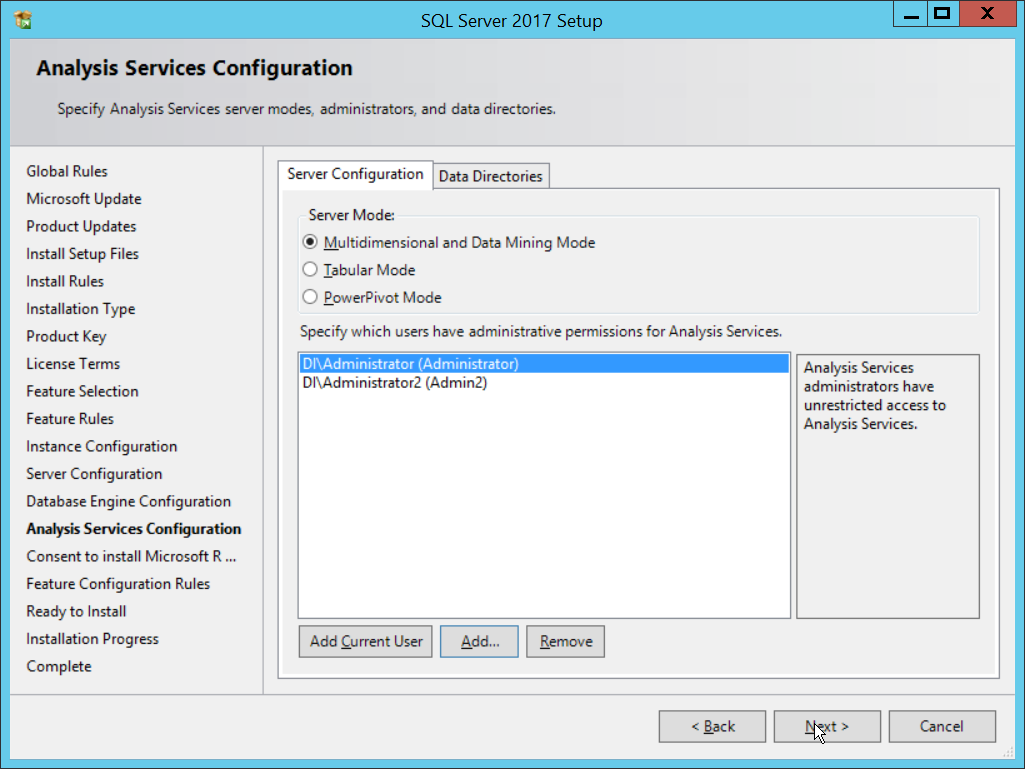Switch to the Data Directories tab
This screenshot has width=1025, height=769.
click(x=490, y=176)
